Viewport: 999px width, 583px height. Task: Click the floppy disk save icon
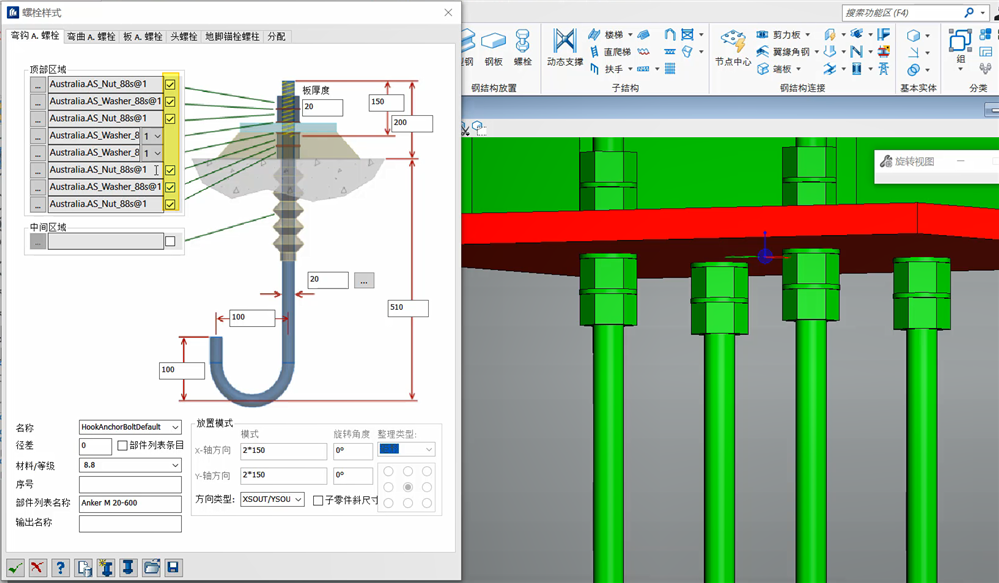(173, 567)
